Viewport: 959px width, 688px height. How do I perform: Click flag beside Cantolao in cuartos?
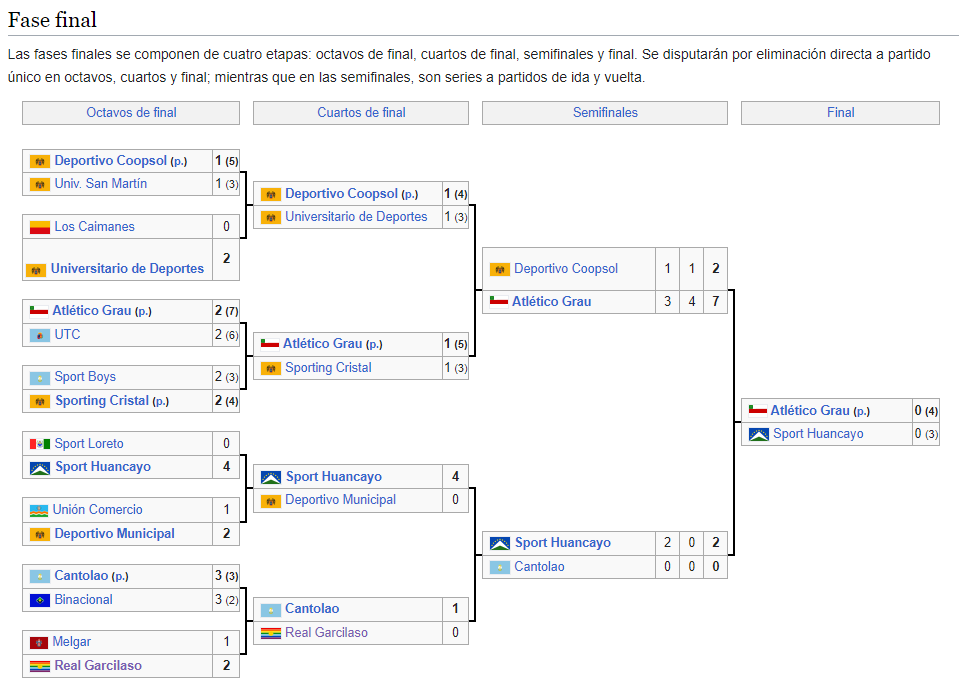point(270,610)
